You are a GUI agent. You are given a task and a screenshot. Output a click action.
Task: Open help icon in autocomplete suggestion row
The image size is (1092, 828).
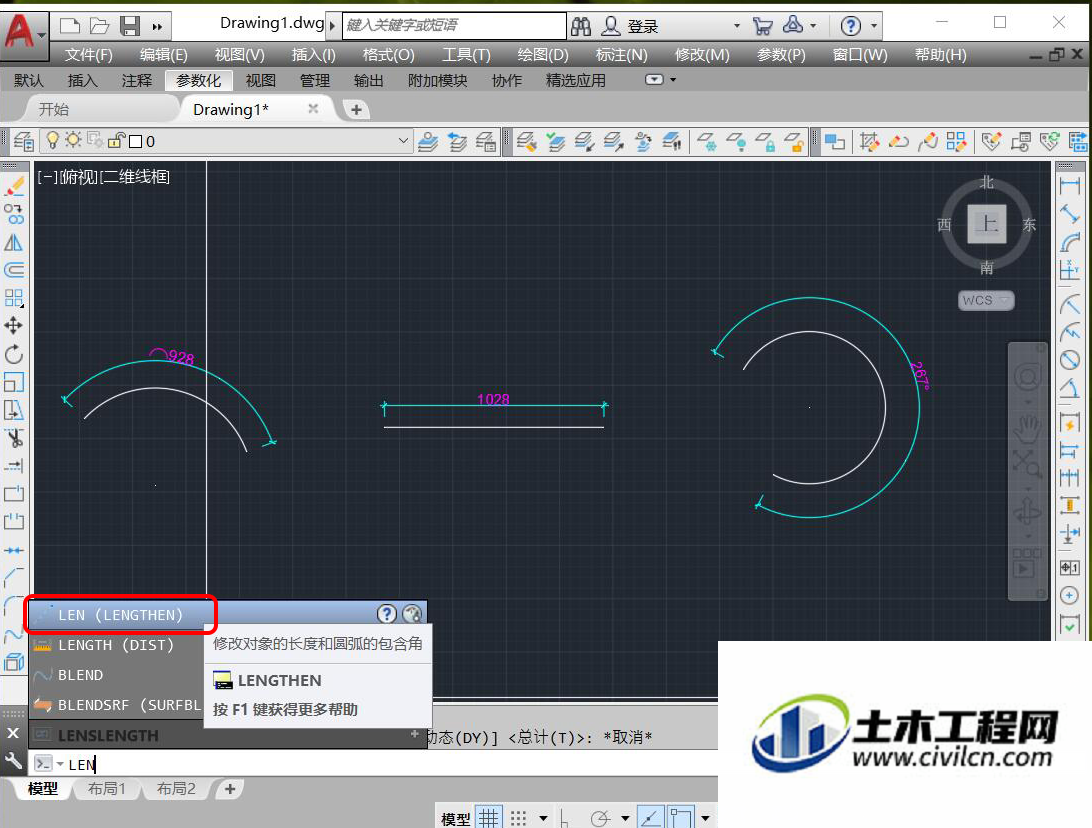pyautogui.click(x=387, y=614)
